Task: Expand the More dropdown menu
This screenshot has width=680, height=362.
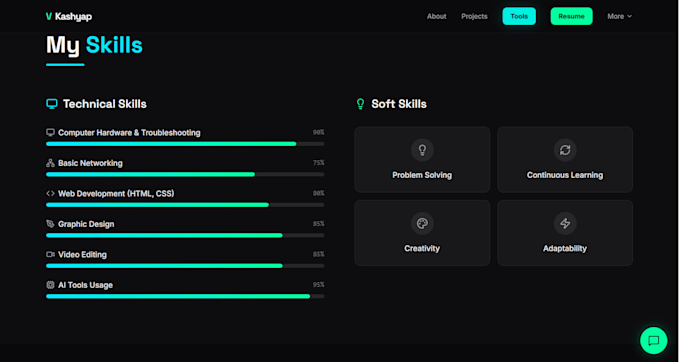Action: [x=619, y=16]
